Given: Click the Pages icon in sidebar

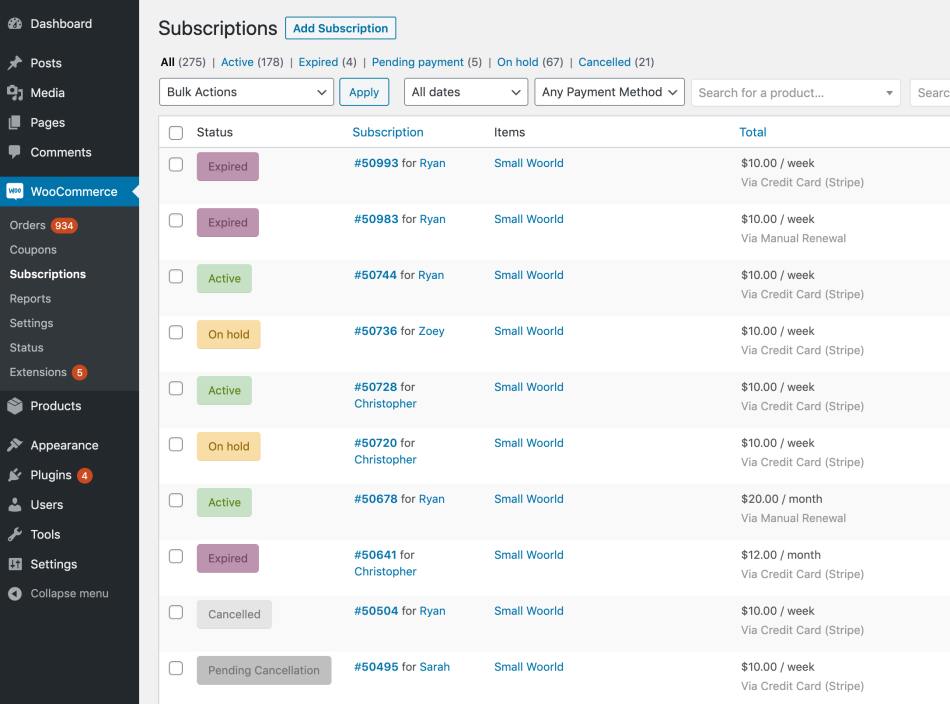Looking at the screenshot, I should point(15,123).
